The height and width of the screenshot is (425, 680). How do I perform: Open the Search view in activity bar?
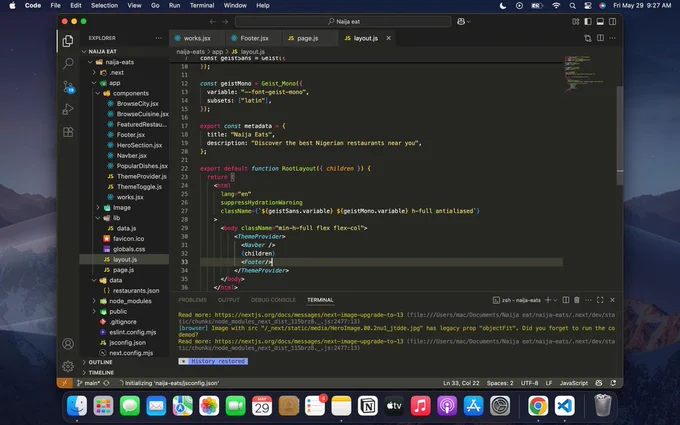(68, 63)
